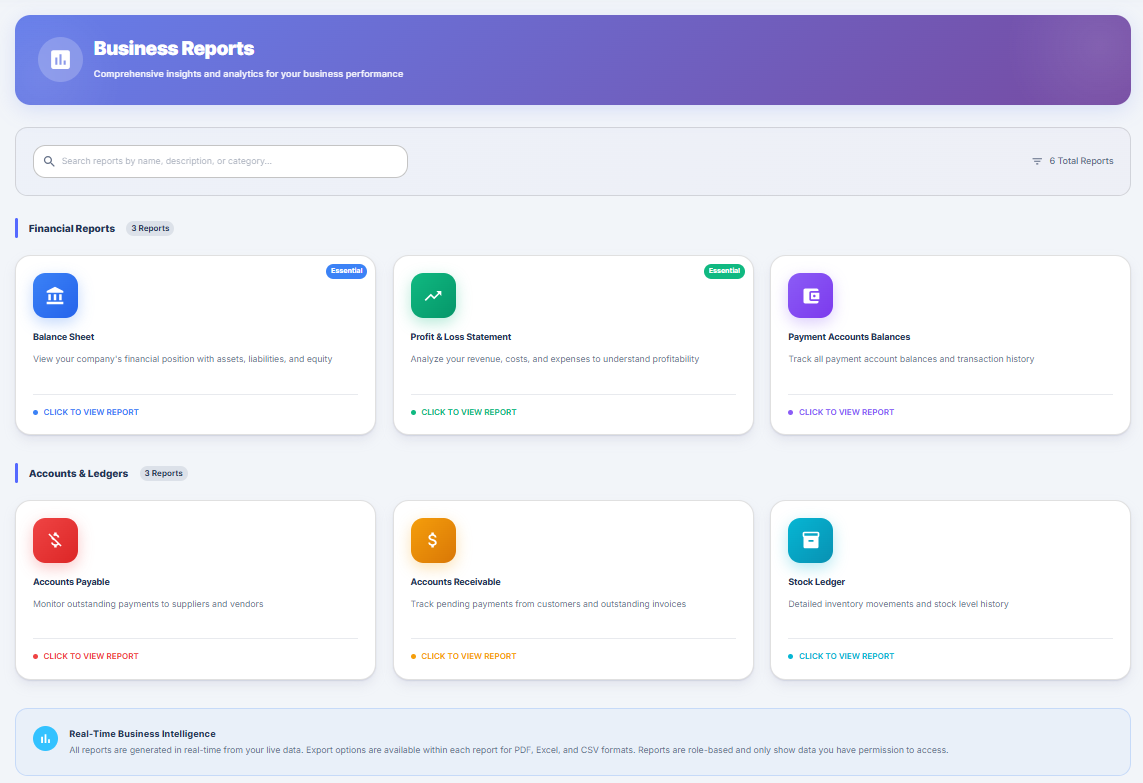Select the Profit & Loss trend chart icon
The width and height of the screenshot is (1143, 783).
(x=433, y=295)
